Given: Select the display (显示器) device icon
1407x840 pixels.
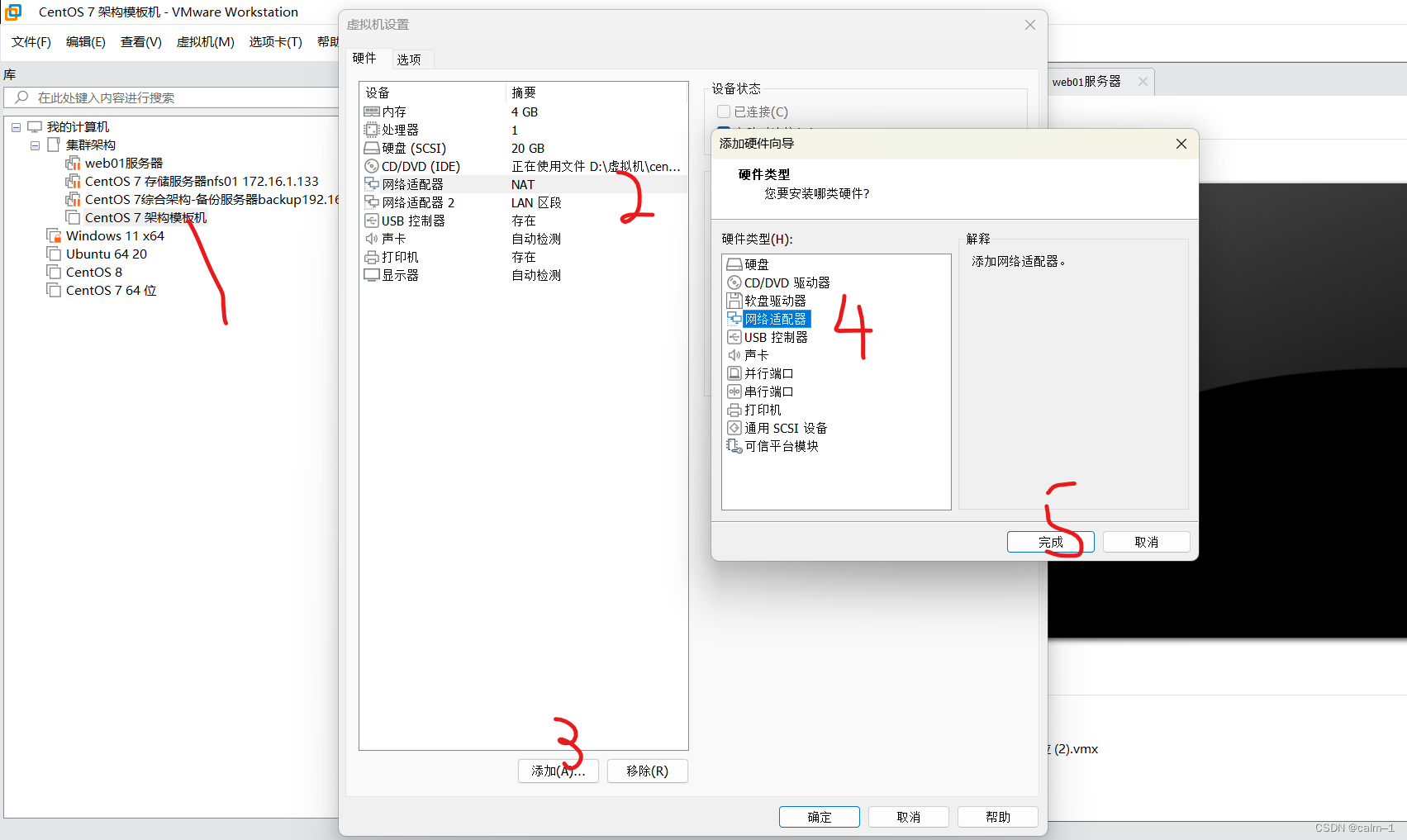Looking at the screenshot, I should tap(372, 275).
